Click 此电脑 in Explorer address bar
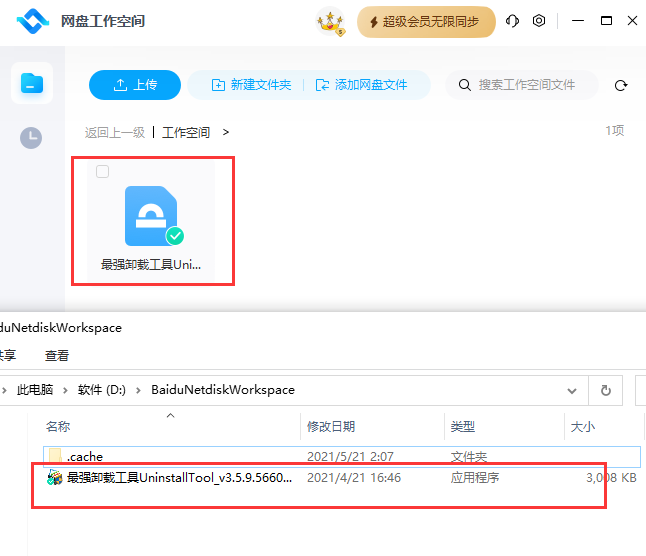This screenshot has width=646, height=556. tap(35, 390)
